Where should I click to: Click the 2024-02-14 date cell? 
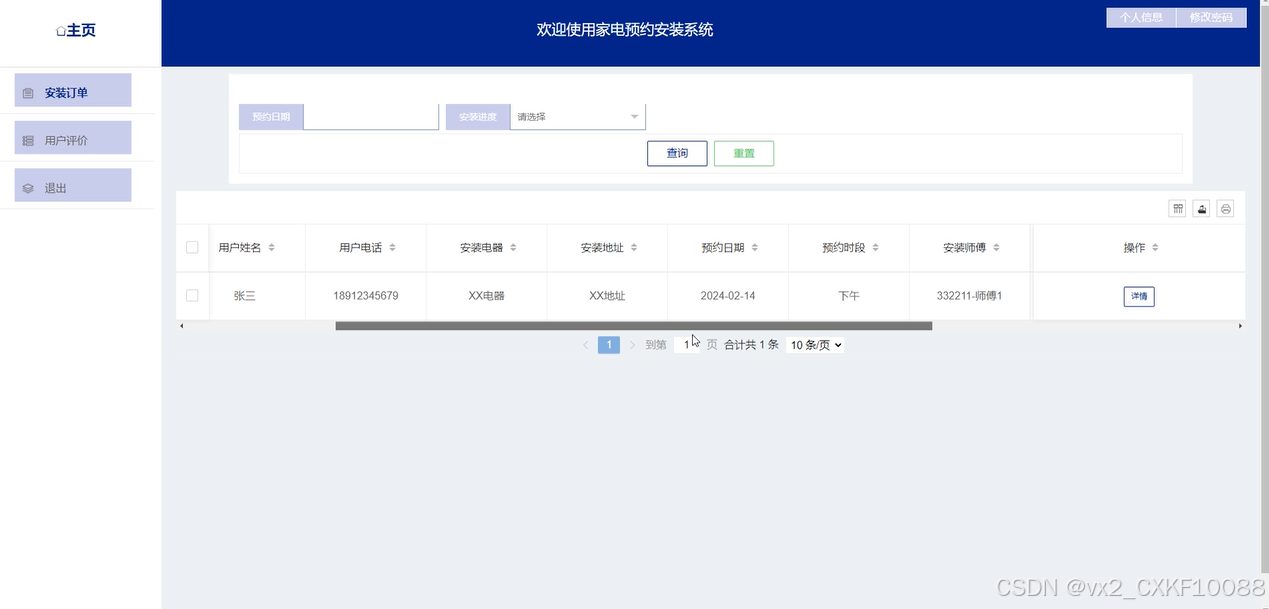coord(728,296)
